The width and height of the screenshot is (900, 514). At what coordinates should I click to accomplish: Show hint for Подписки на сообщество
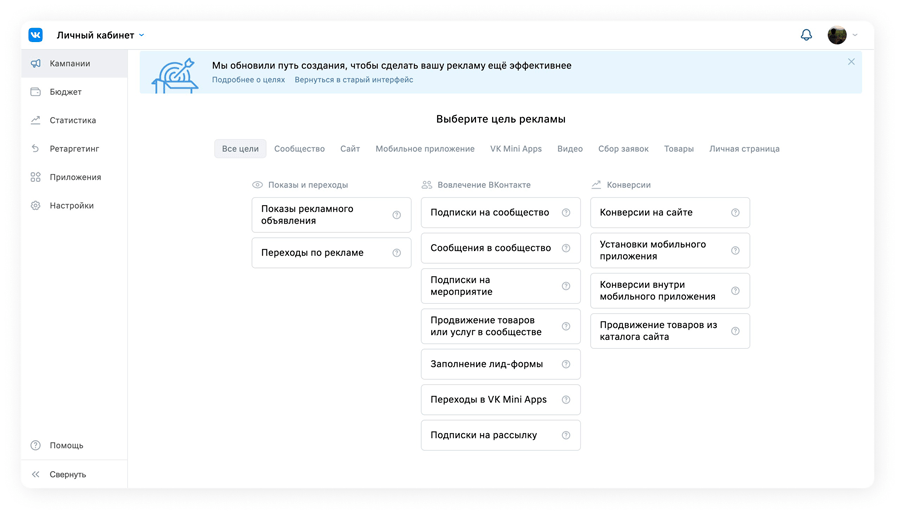pos(566,213)
